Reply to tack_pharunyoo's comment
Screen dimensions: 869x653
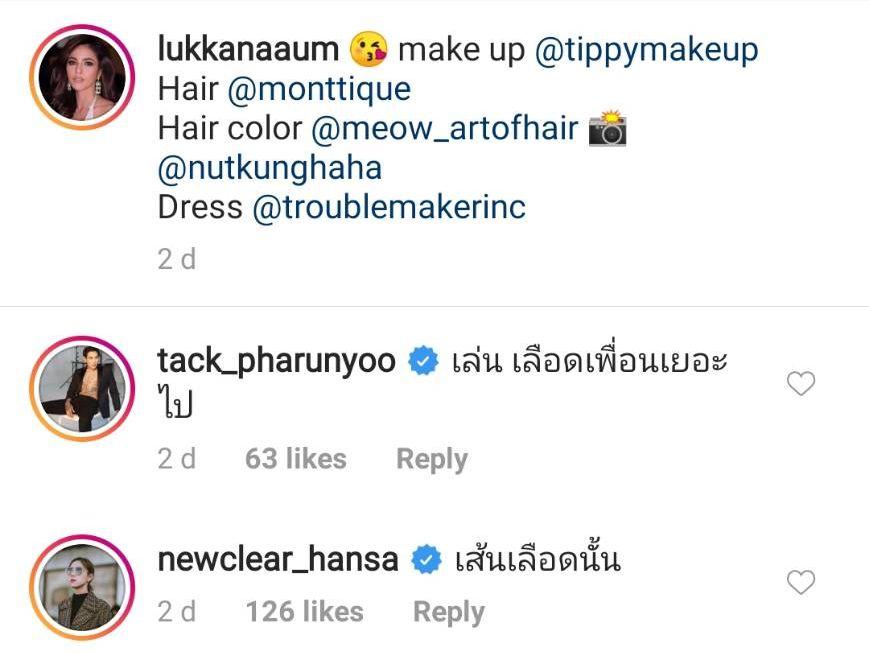[x=432, y=459]
